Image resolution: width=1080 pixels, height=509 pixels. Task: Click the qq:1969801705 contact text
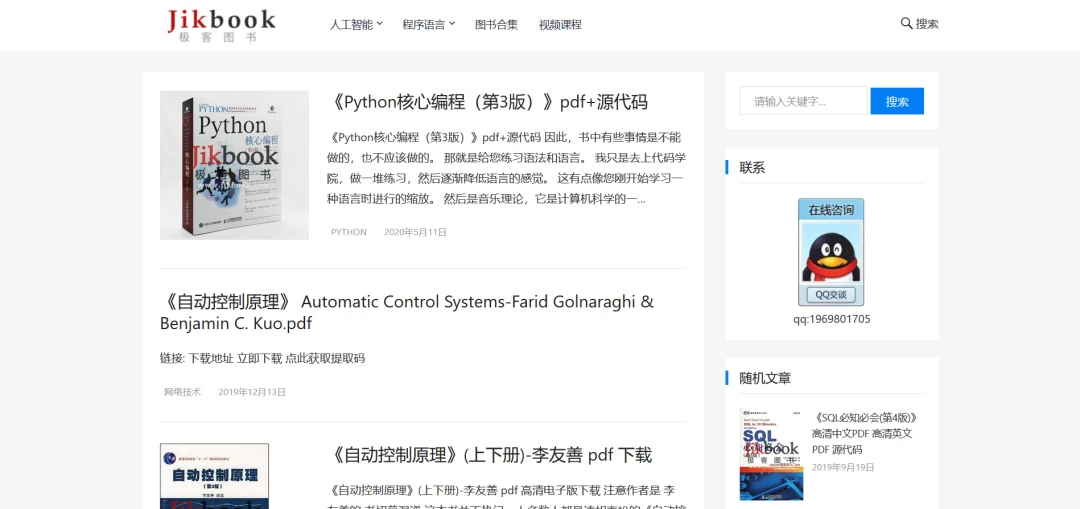831,319
